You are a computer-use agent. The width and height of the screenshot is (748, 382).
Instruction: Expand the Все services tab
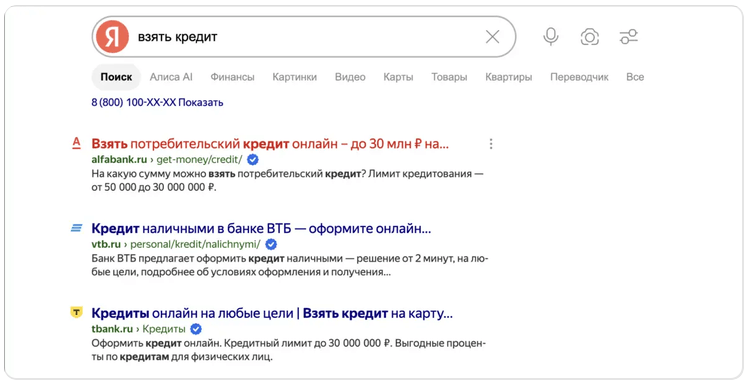point(635,77)
